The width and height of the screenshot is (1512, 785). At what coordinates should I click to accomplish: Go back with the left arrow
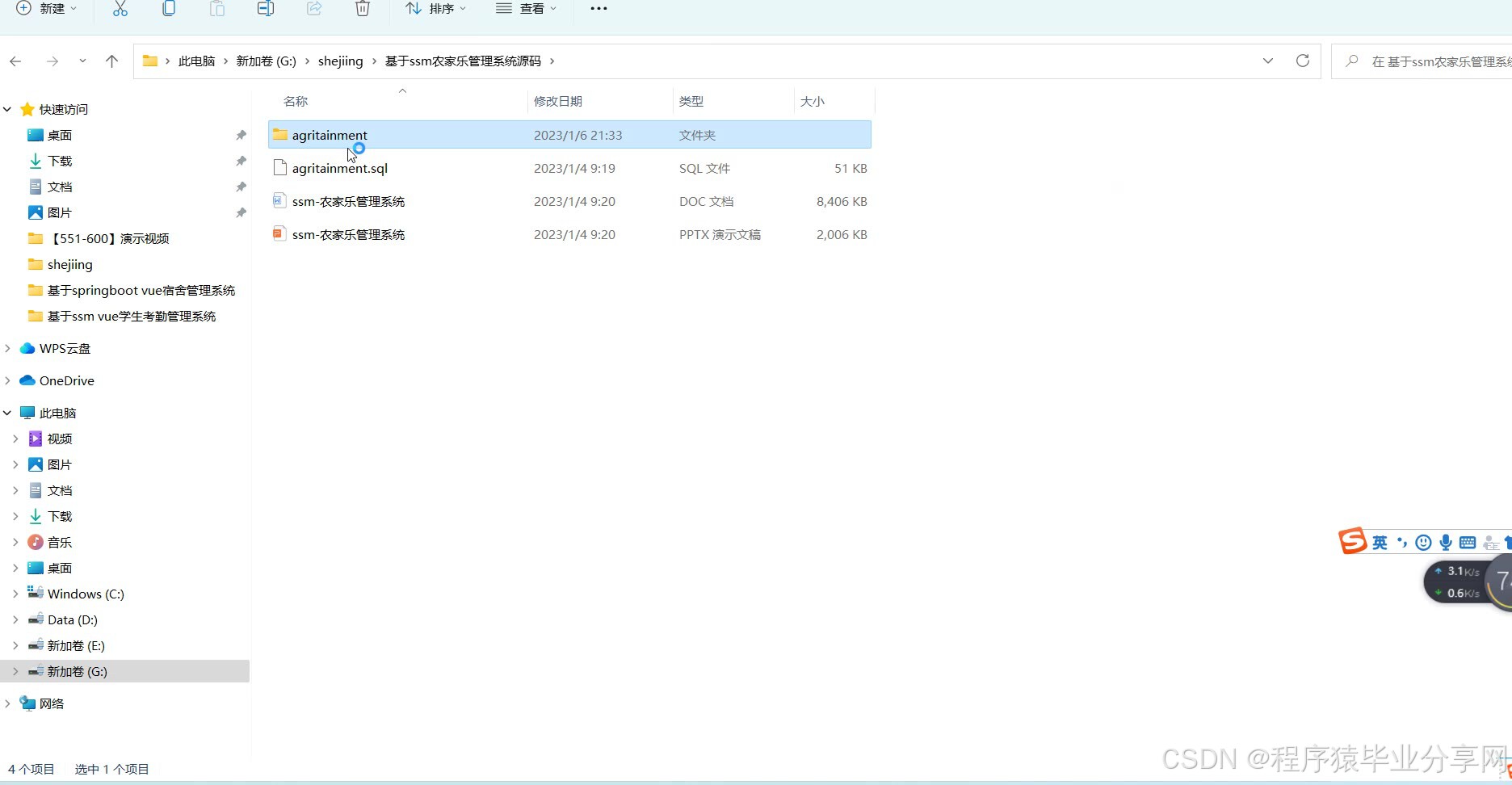pos(15,61)
